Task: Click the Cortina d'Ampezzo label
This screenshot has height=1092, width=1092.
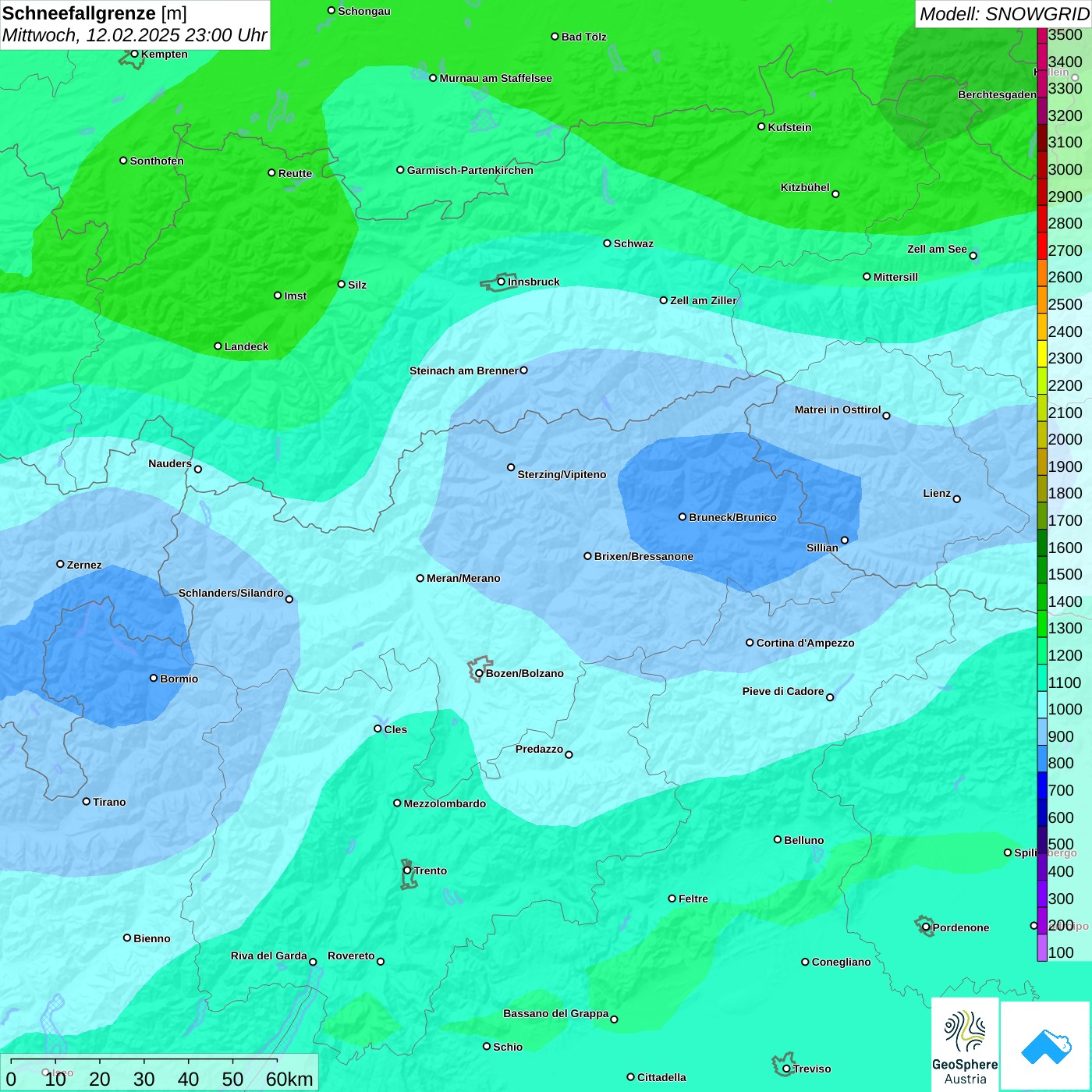Action: pyautogui.click(x=806, y=643)
